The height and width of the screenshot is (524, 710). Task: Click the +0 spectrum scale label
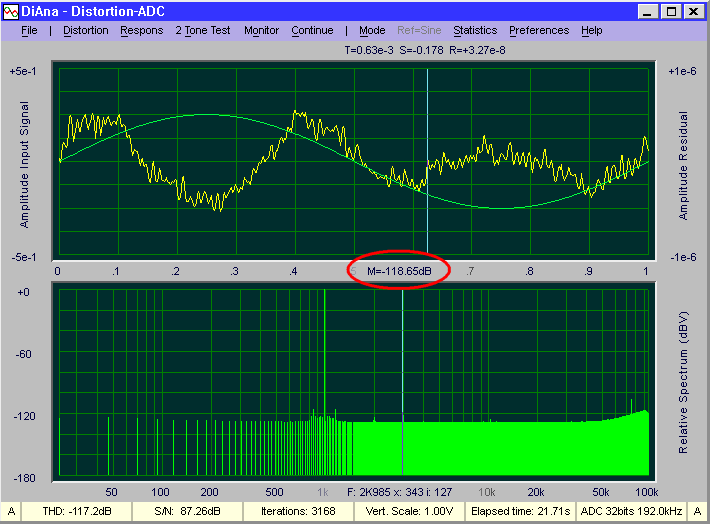24,293
